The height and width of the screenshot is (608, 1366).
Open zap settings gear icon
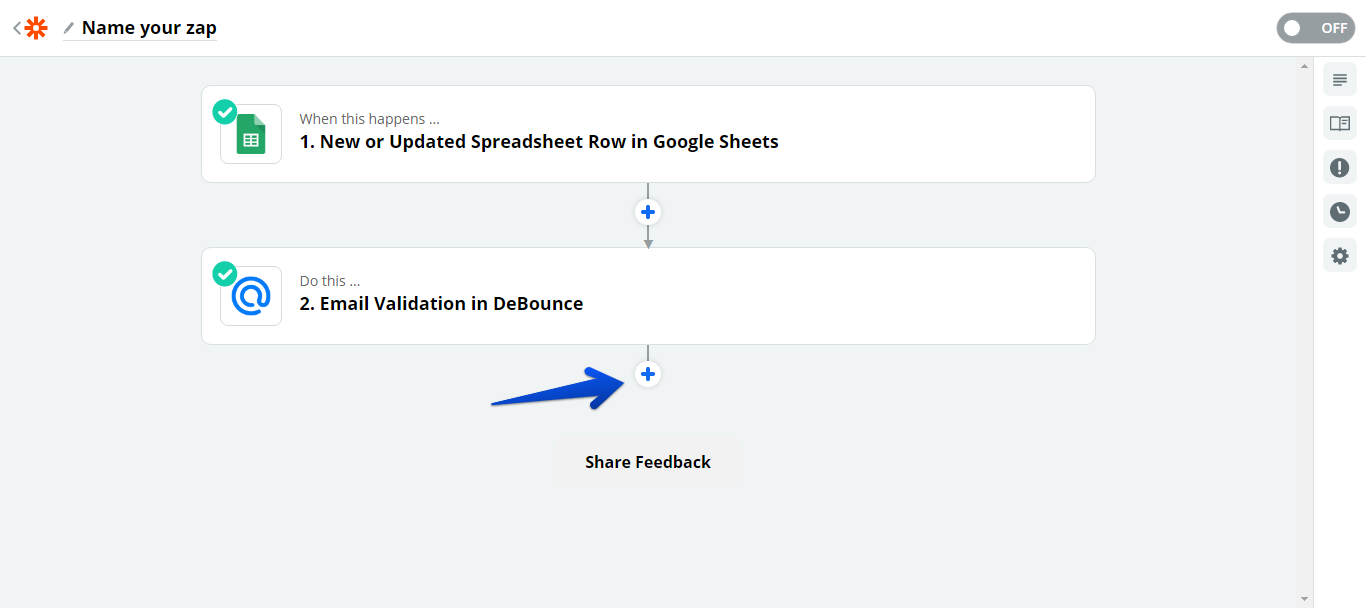(1339, 255)
